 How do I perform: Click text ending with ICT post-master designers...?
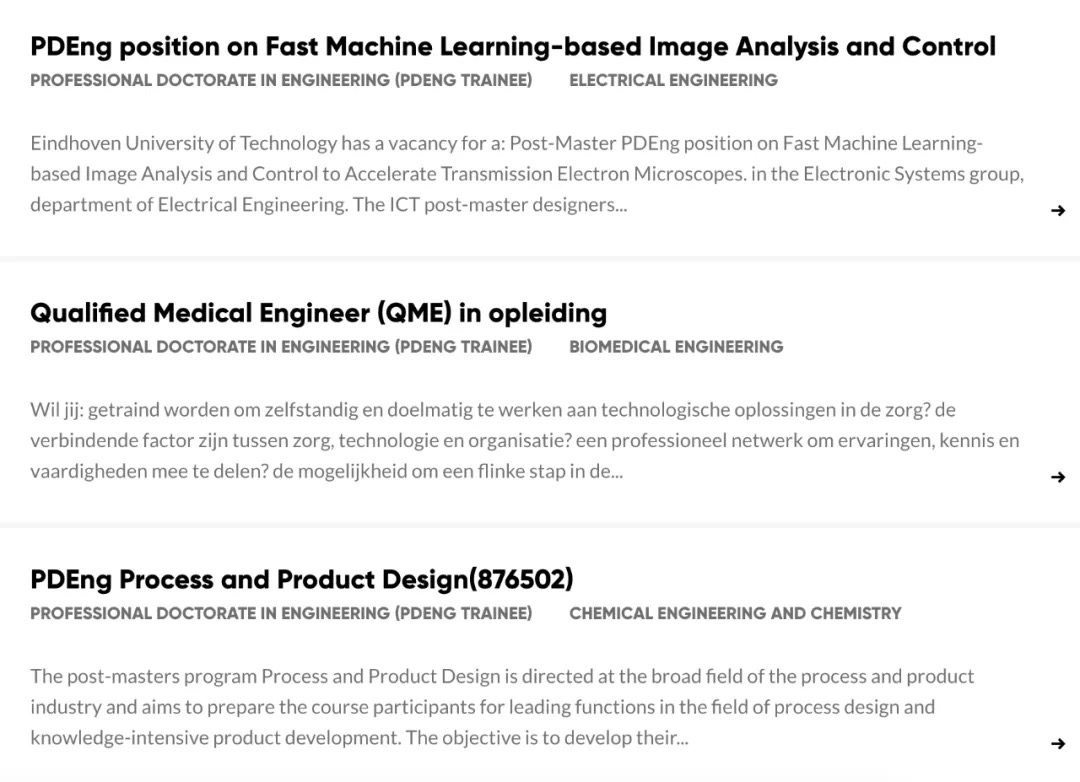click(x=329, y=205)
